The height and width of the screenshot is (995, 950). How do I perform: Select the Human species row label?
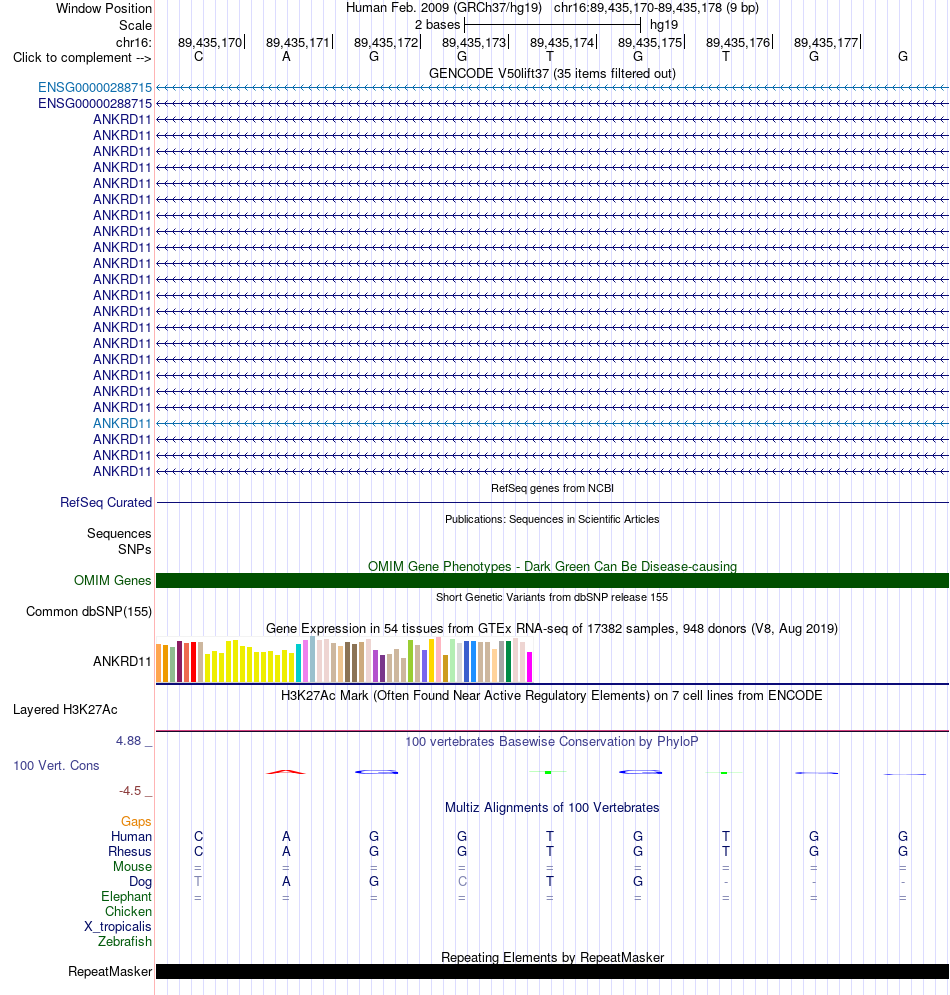131,836
